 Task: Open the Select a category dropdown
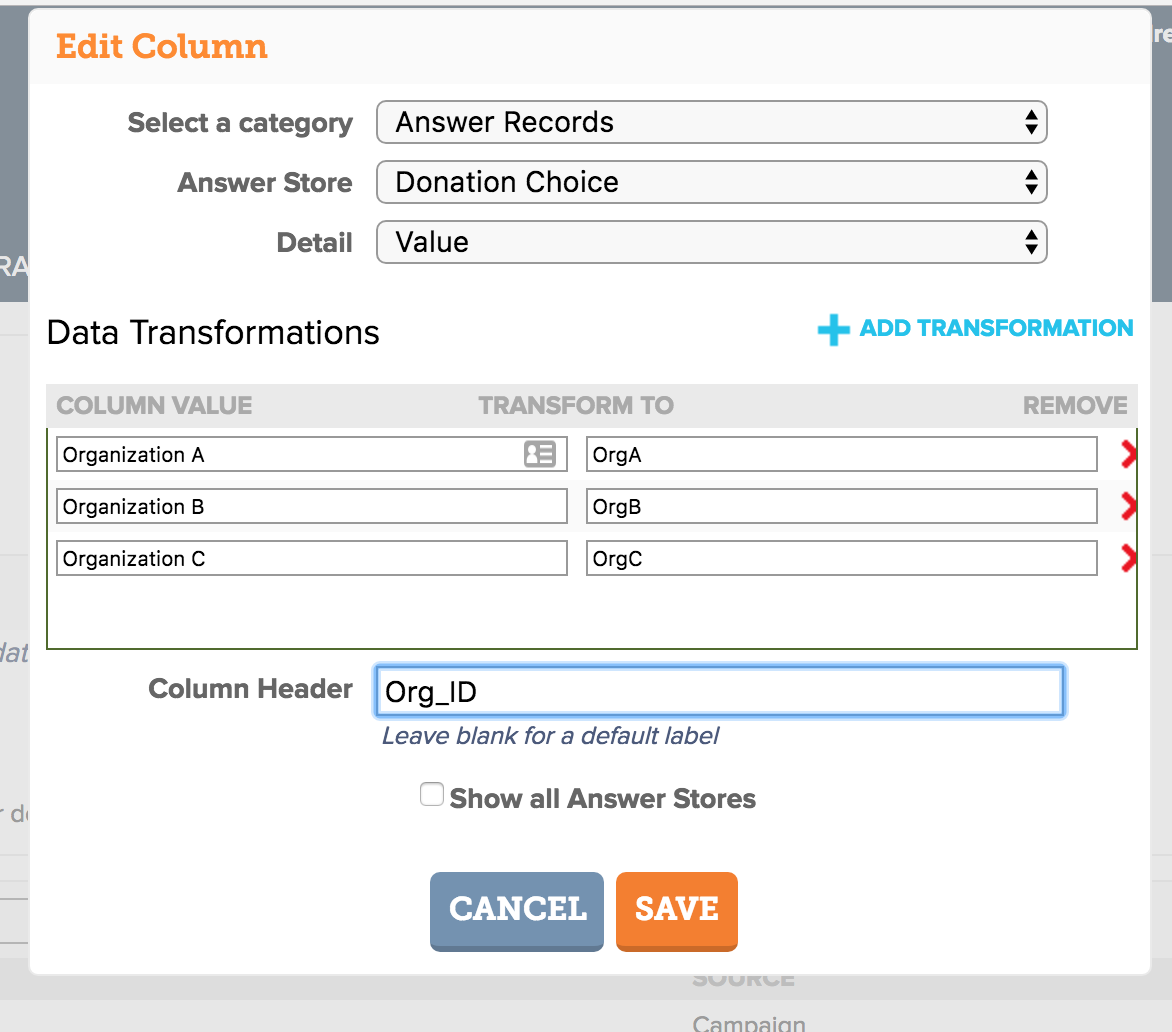tap(712, 122)
